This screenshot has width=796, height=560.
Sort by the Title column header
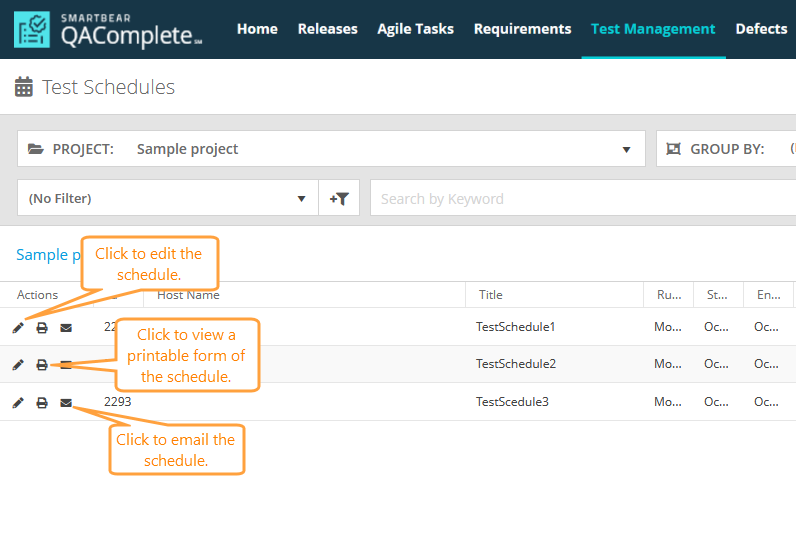click(x=491, y=295)
